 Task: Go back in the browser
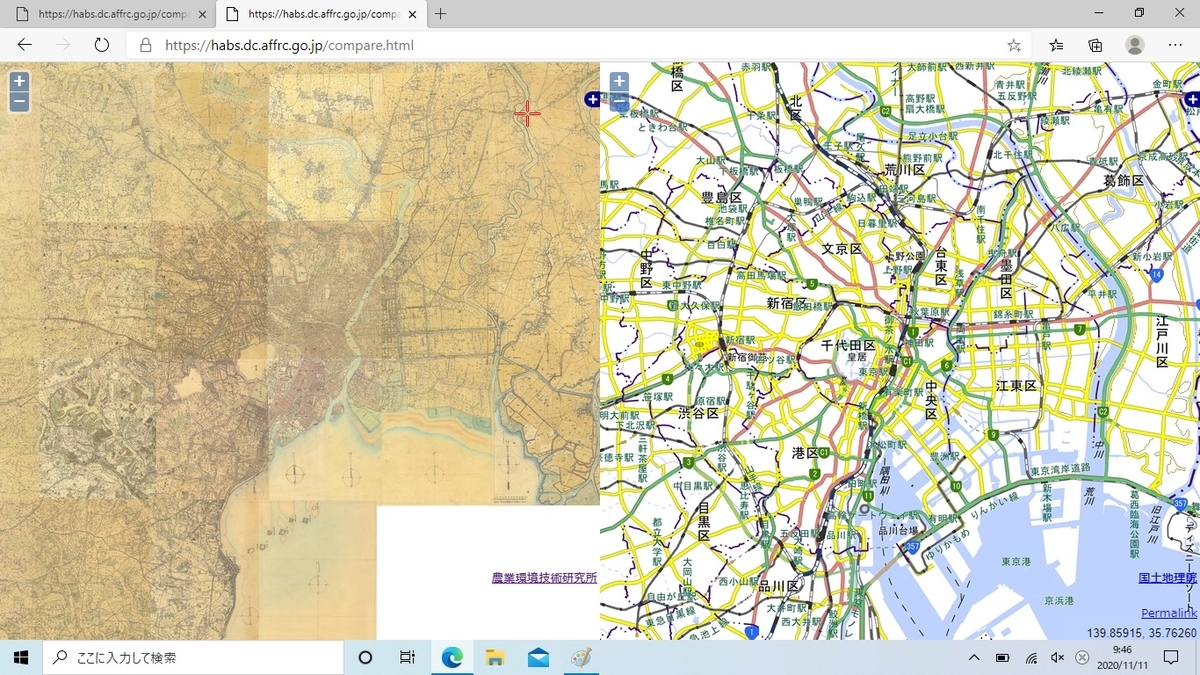tap(25, 45)
